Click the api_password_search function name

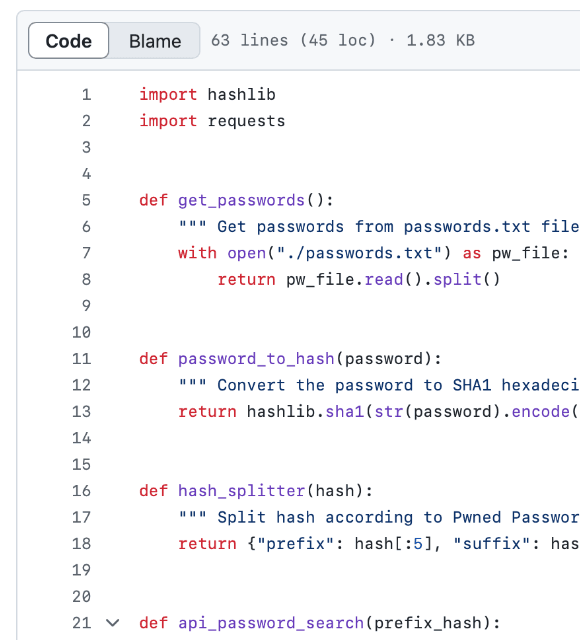271,623
